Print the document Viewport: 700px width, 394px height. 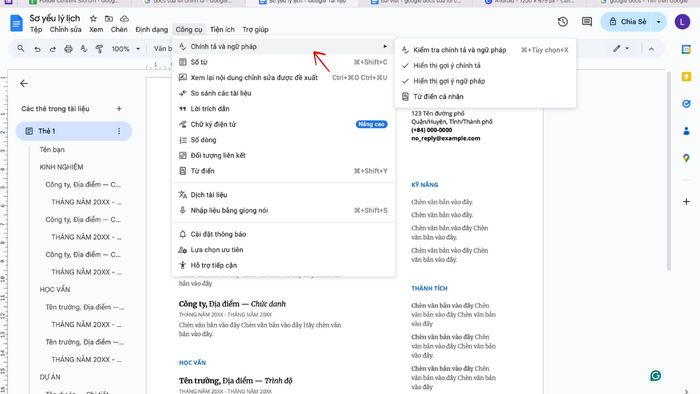(68, 49)
